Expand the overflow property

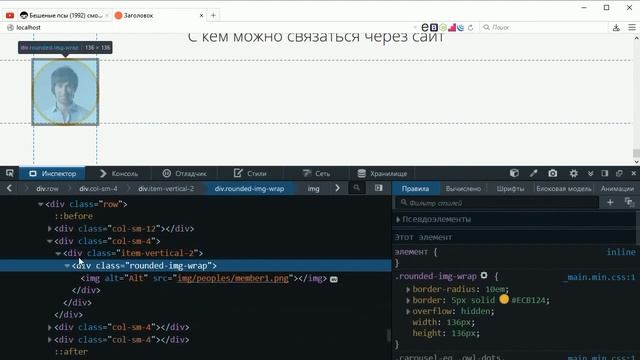pyautogui.click(x=408, y=311)
